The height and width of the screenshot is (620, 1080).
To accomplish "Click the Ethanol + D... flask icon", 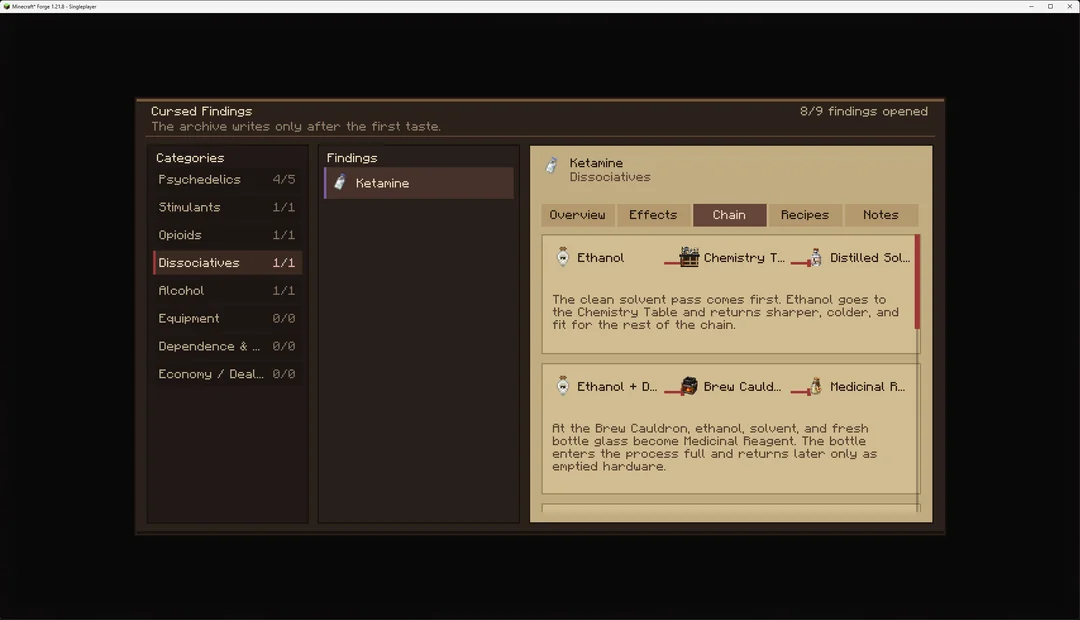I will [563, 386].
